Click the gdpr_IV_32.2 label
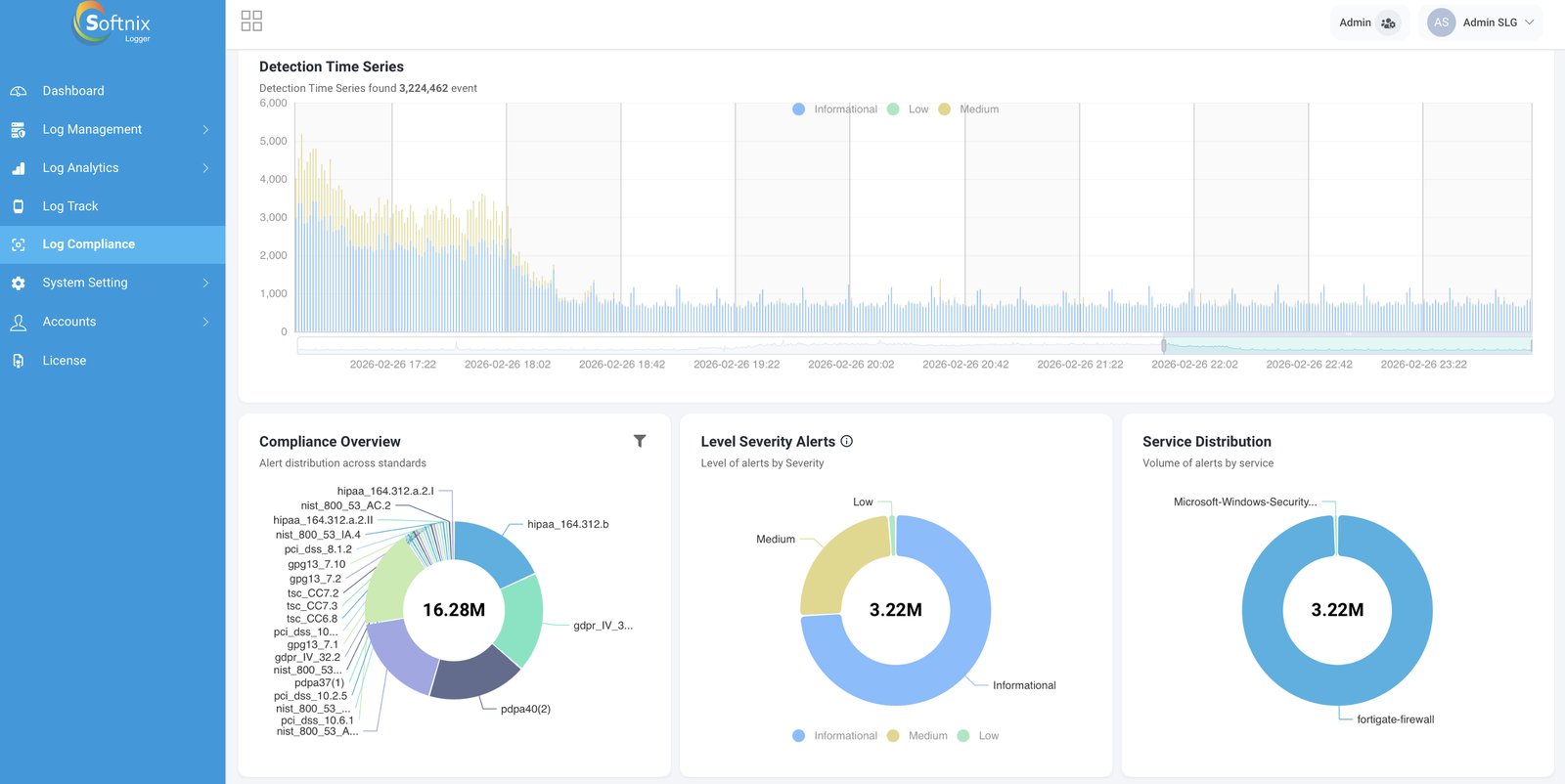 307,658
